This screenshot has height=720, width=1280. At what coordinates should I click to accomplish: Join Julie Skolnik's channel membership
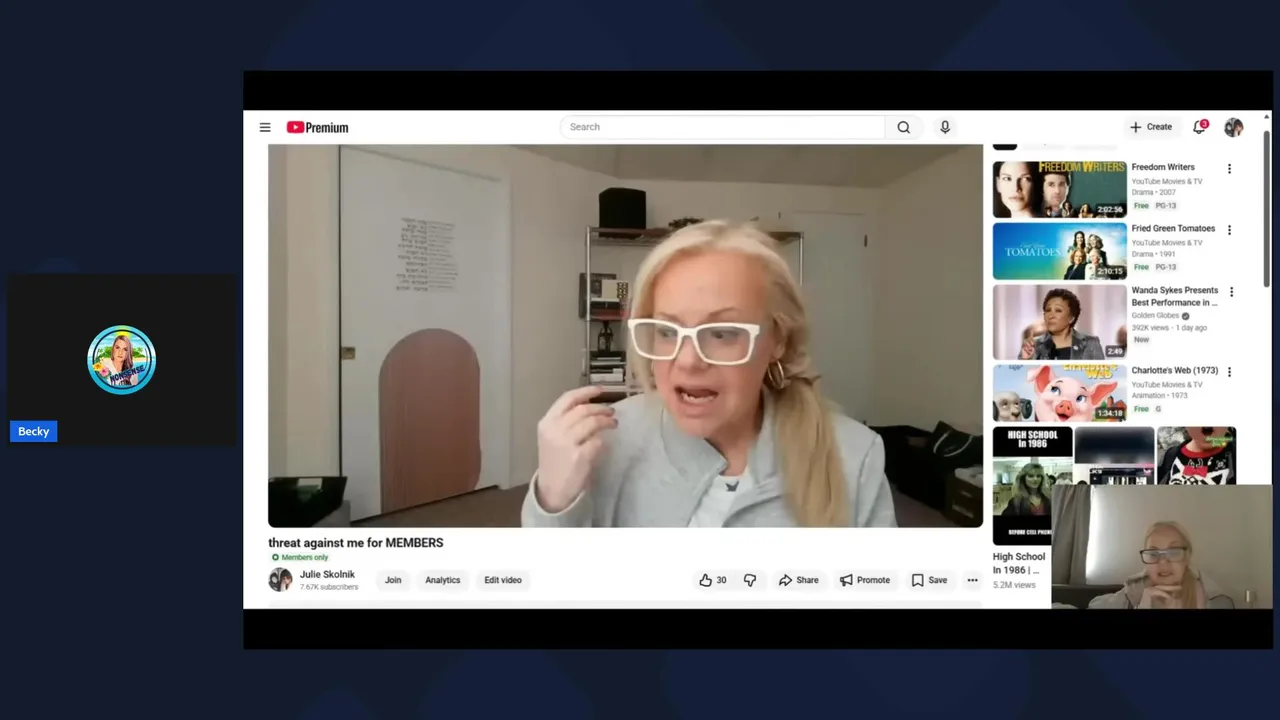393,580
